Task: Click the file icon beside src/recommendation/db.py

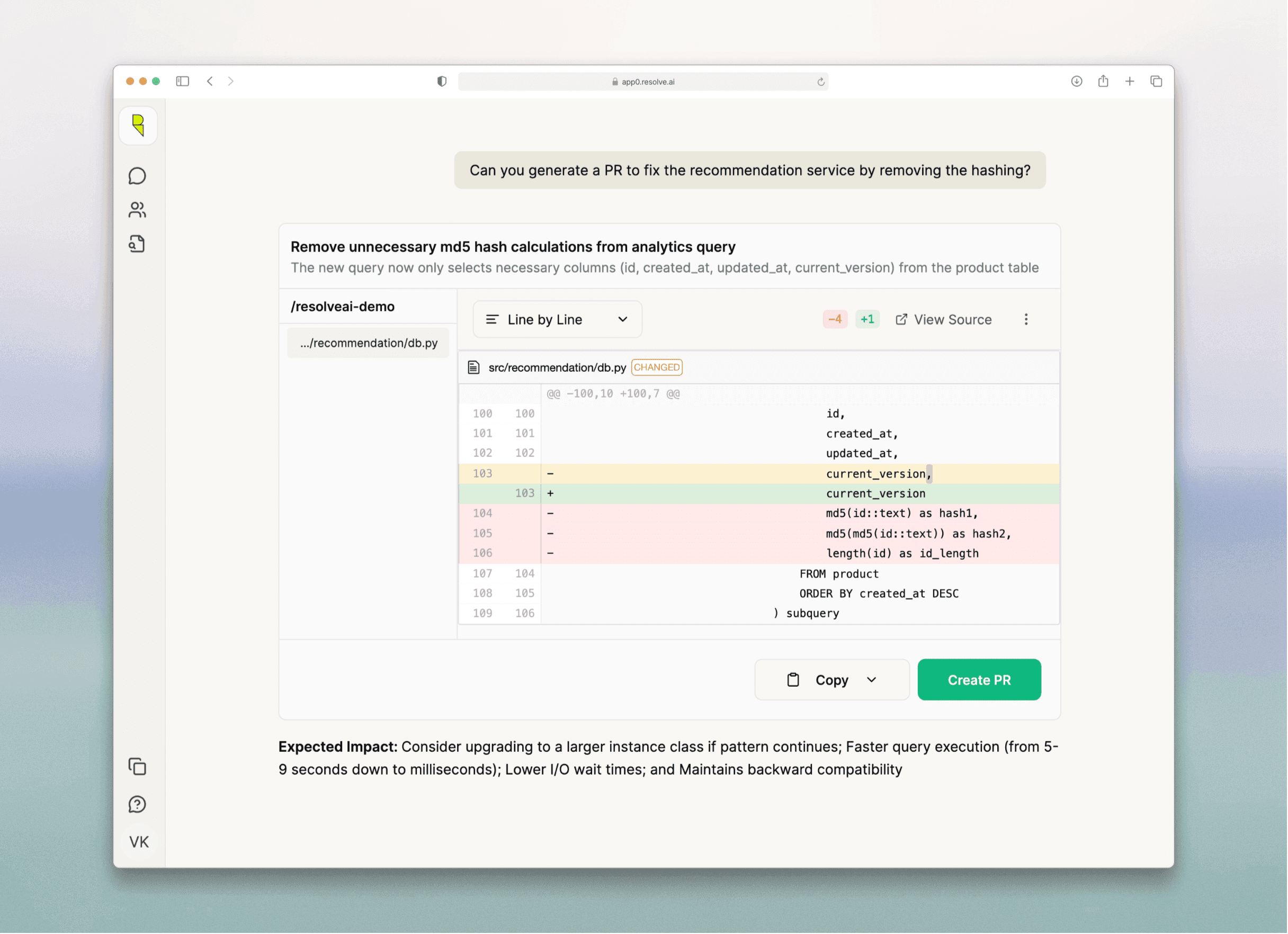Action: 473,367
